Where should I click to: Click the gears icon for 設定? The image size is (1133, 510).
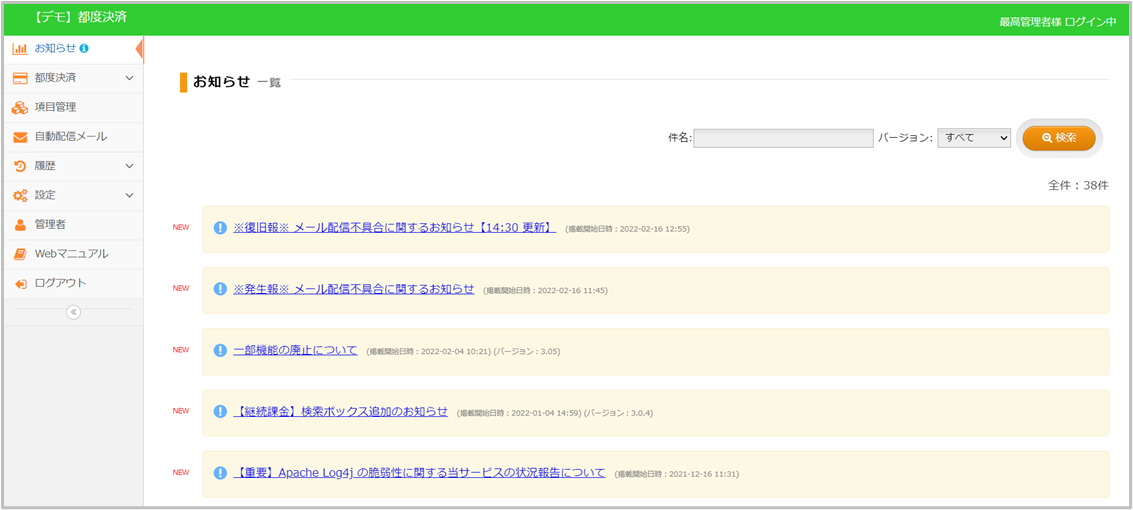click(x=20, y=195)
